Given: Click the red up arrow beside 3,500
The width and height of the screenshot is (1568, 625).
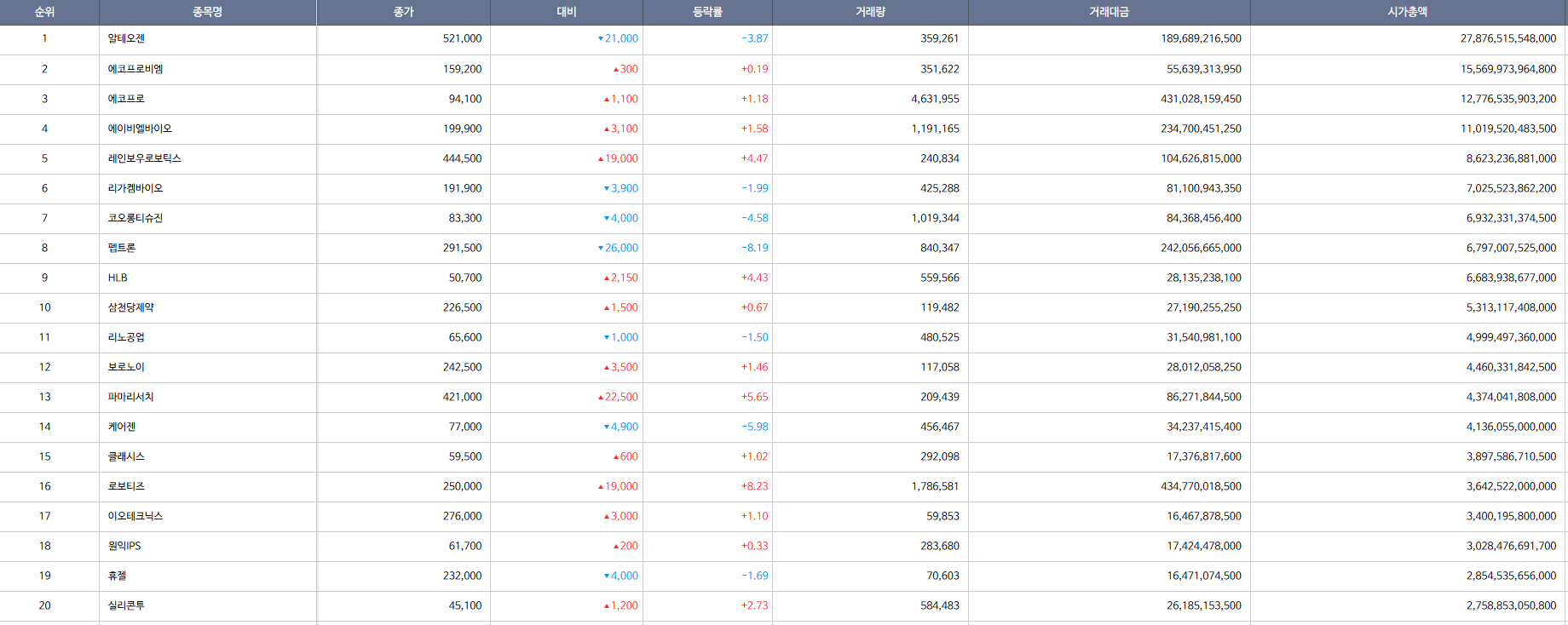Looking at the screenshot, I should click(x=607, y=368).
